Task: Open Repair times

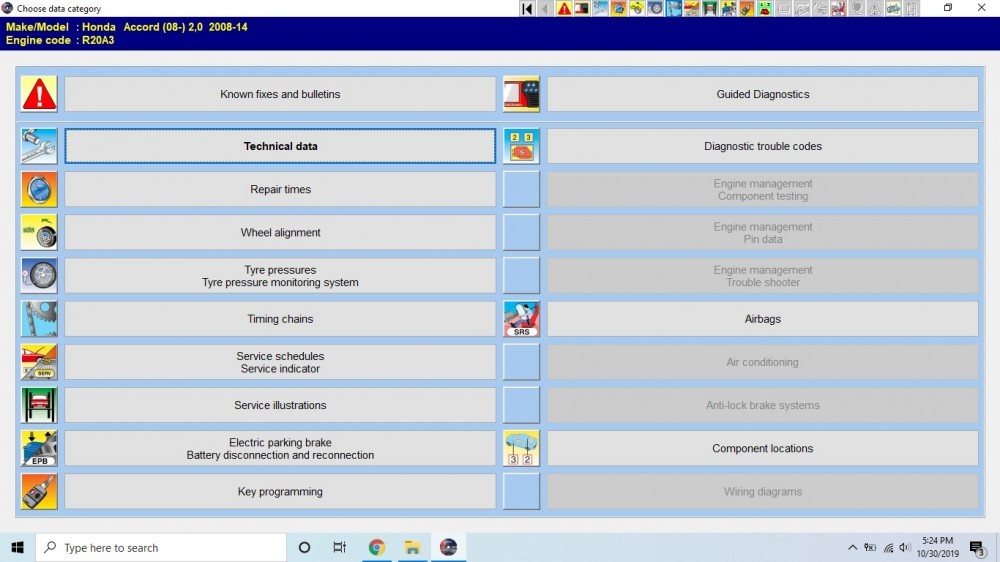Action: tap(280, 189)
